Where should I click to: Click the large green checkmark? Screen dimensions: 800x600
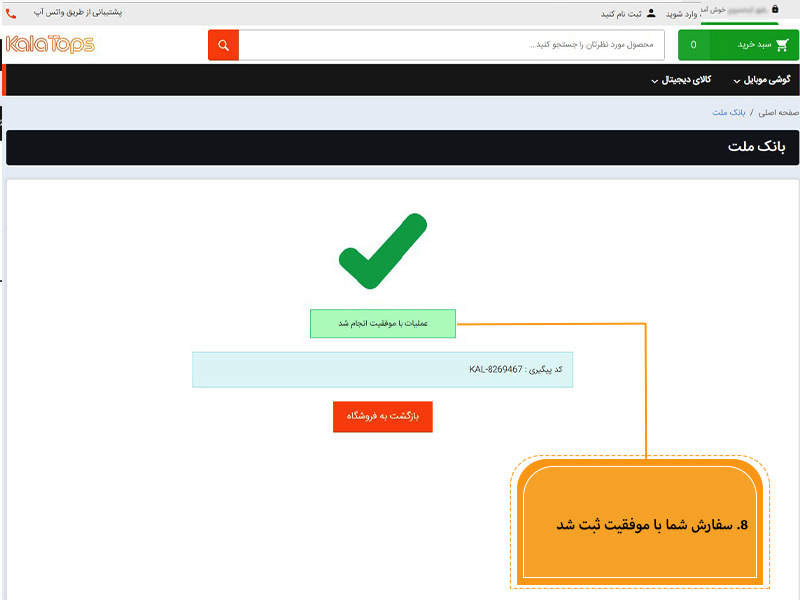(x=382, y=252)
